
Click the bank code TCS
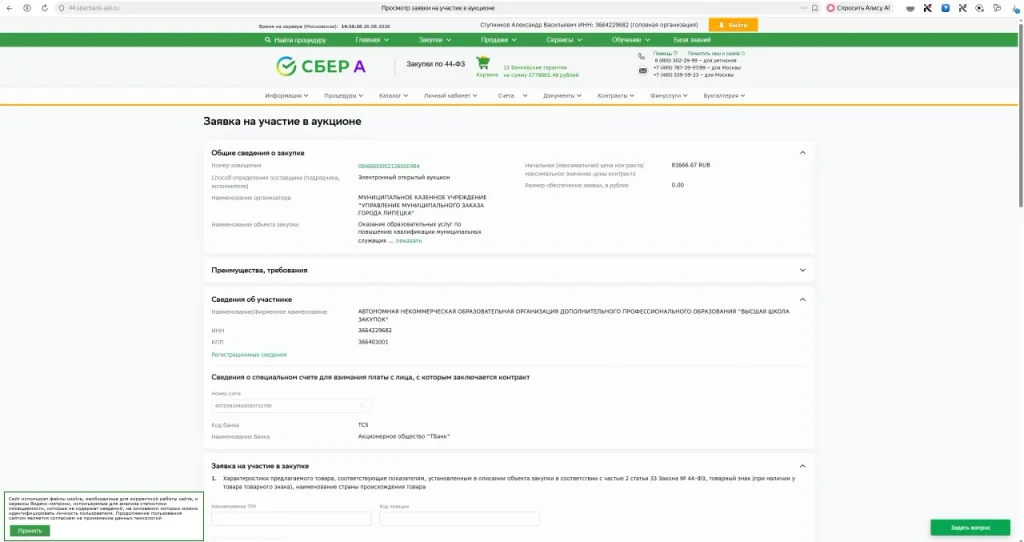click(363, 425)
